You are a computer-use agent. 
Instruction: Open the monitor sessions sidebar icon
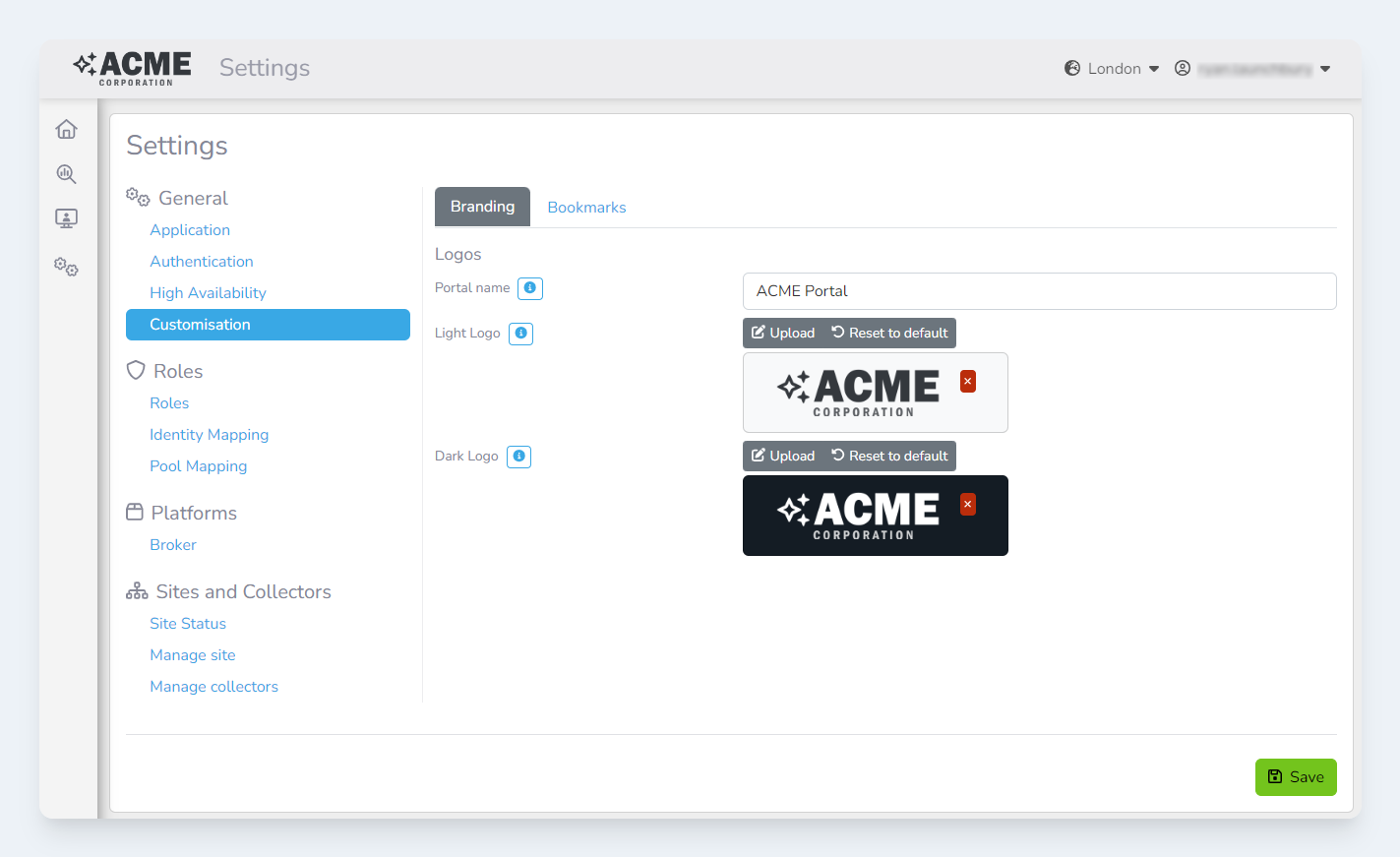[66, 218]
